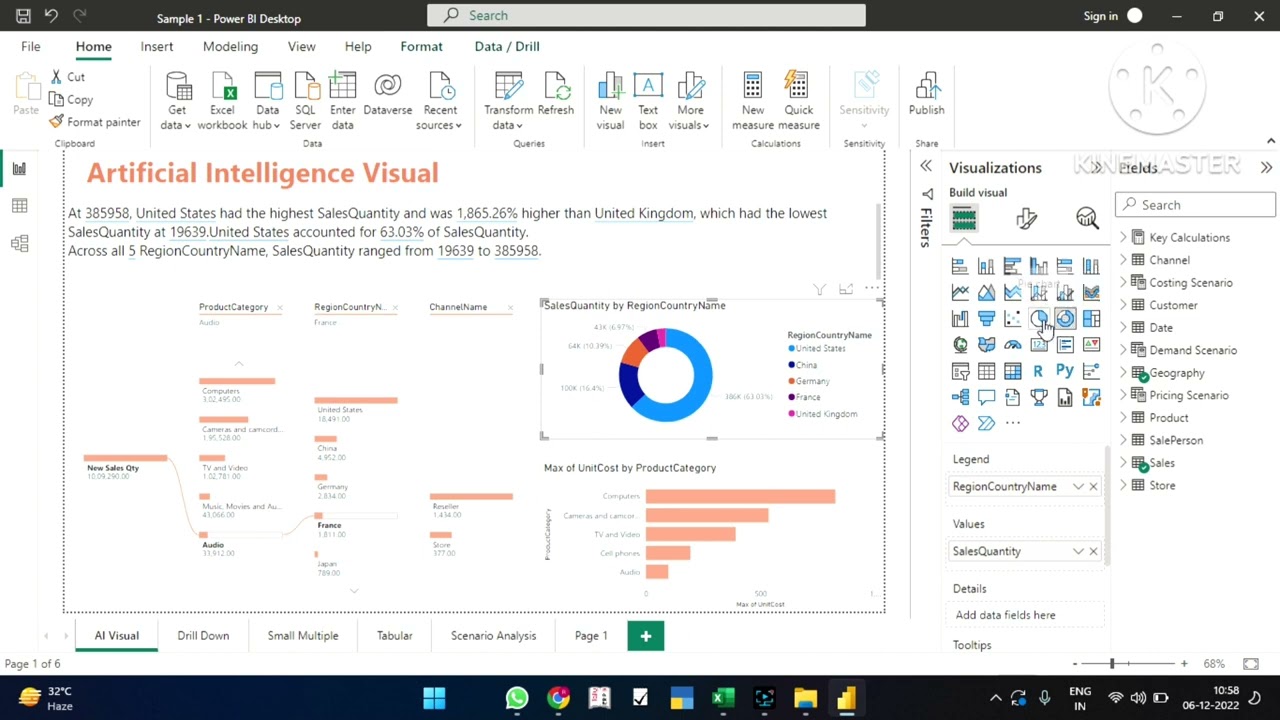Select the KPI visual icon
This screenshot has height=720, width=1280.
point(1091,345)
